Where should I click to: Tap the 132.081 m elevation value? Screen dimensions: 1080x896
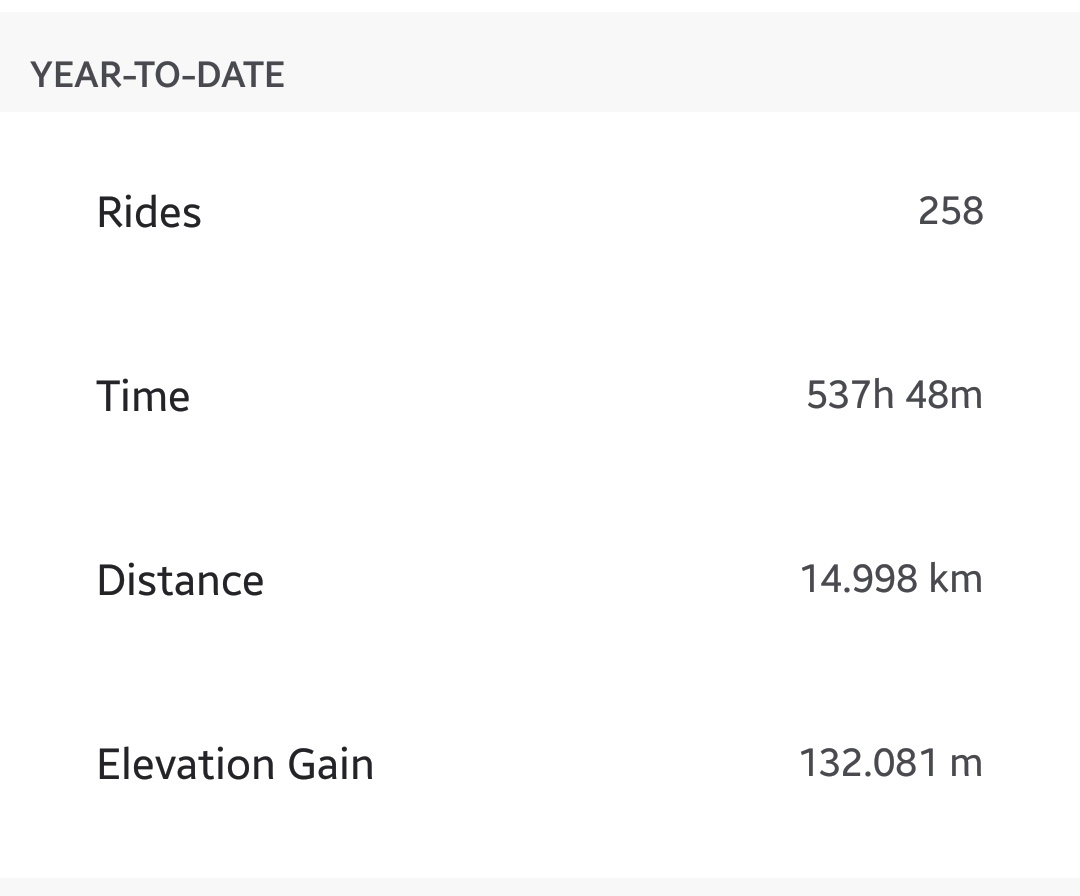[x=891, y=763]
